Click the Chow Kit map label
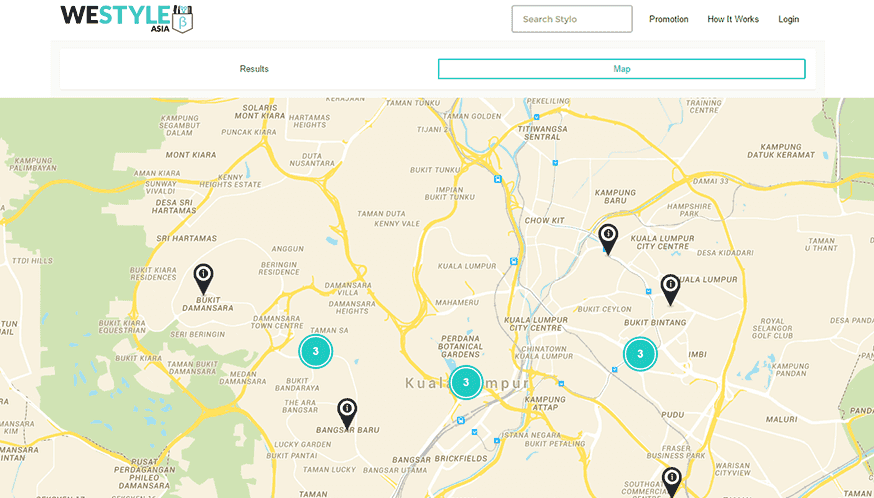 [x=545, y=220]
